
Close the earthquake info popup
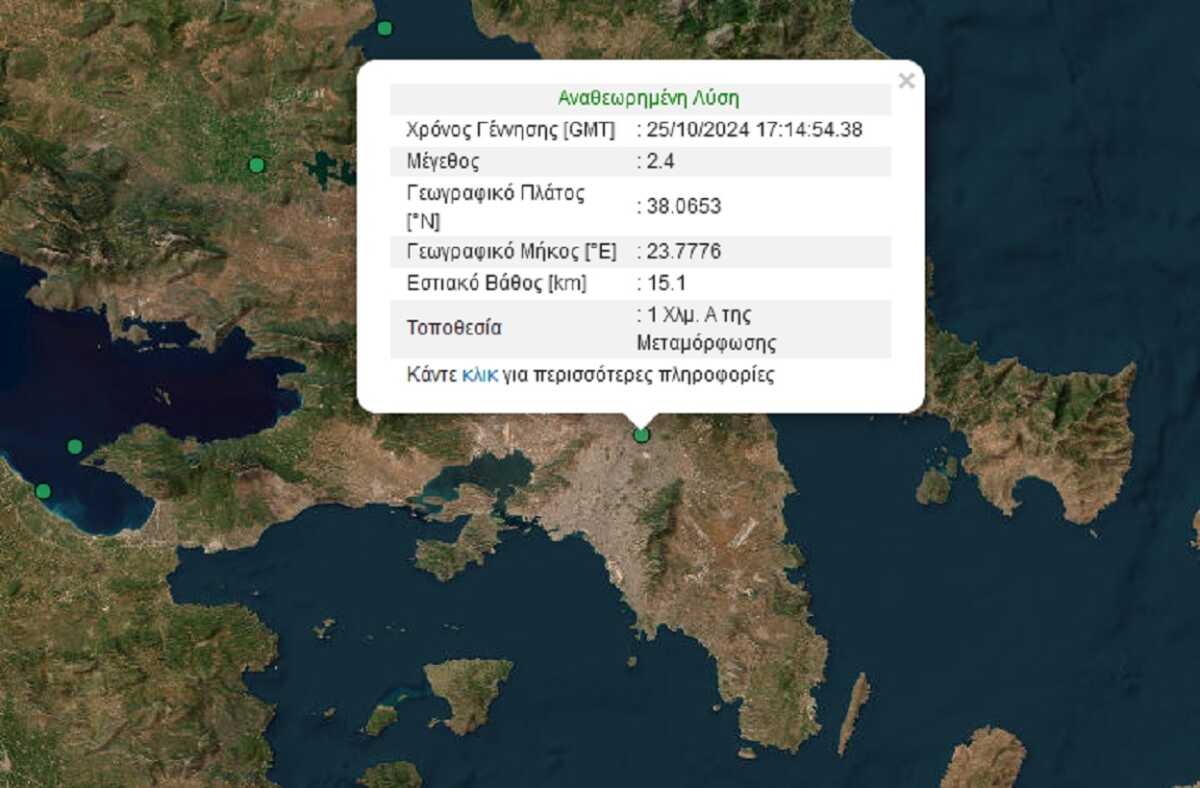pos(906,82)
